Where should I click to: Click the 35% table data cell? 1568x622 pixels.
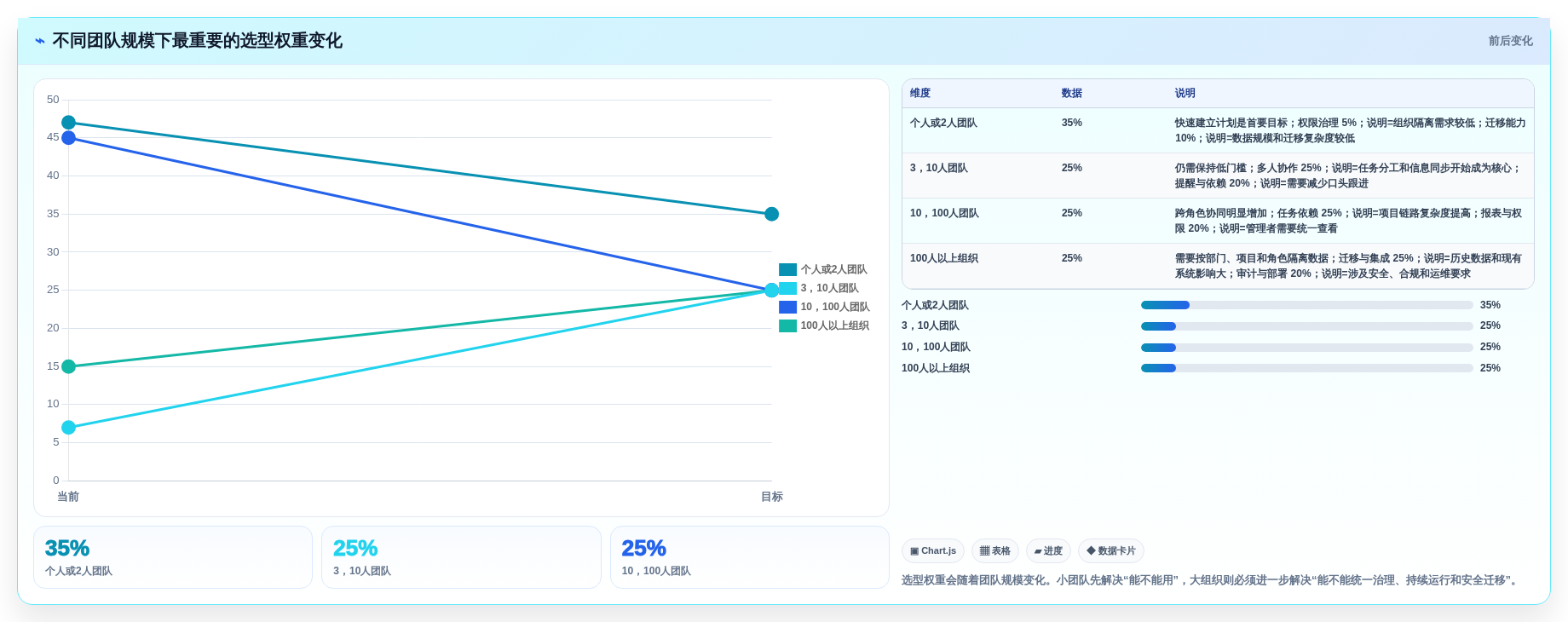[1072, 123]
